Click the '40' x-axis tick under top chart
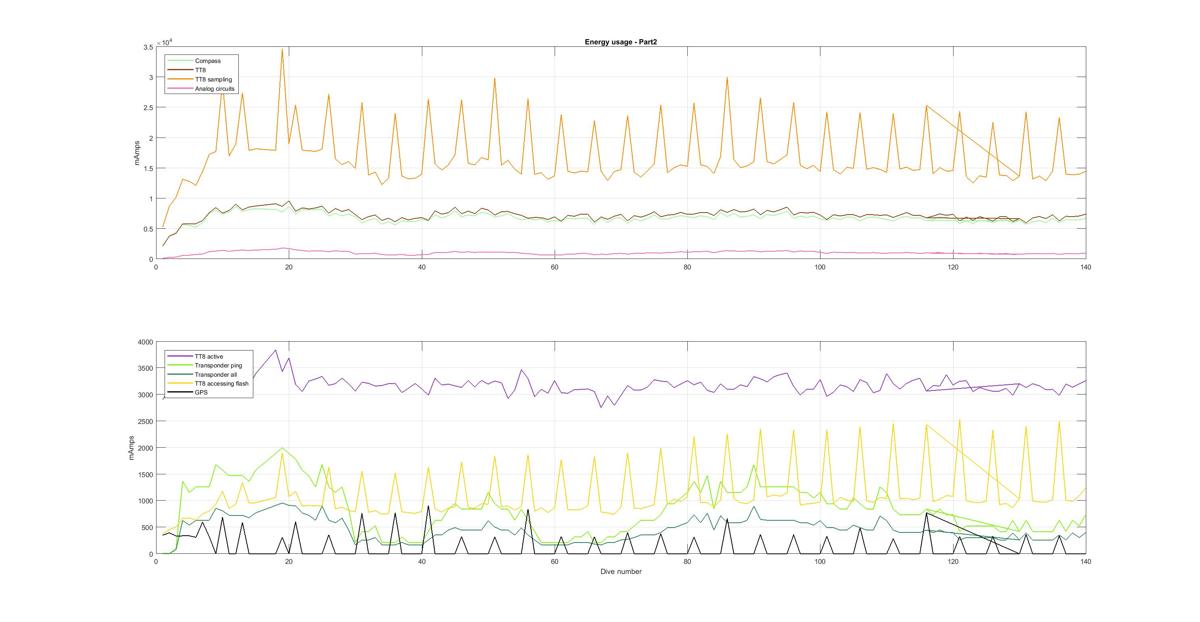The height and width of the screenshot is (622, 1200). coord(422,267)
